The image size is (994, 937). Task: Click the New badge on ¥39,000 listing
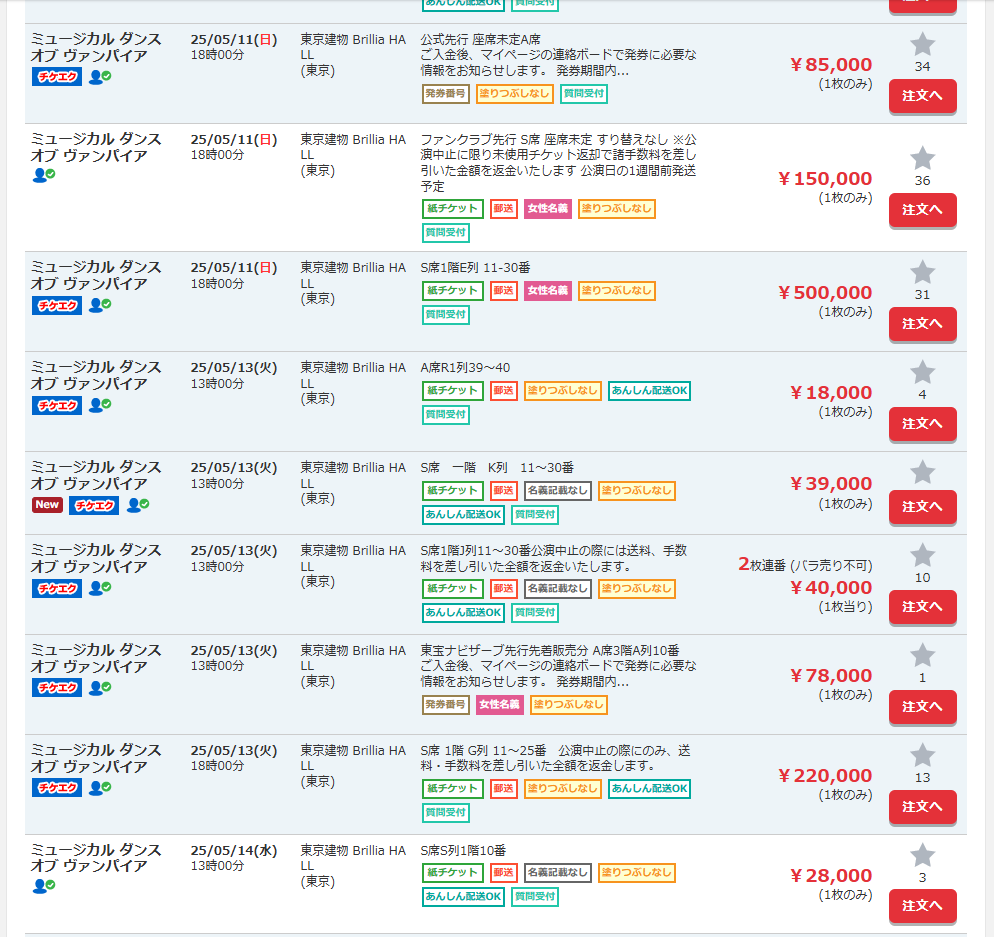48,505
